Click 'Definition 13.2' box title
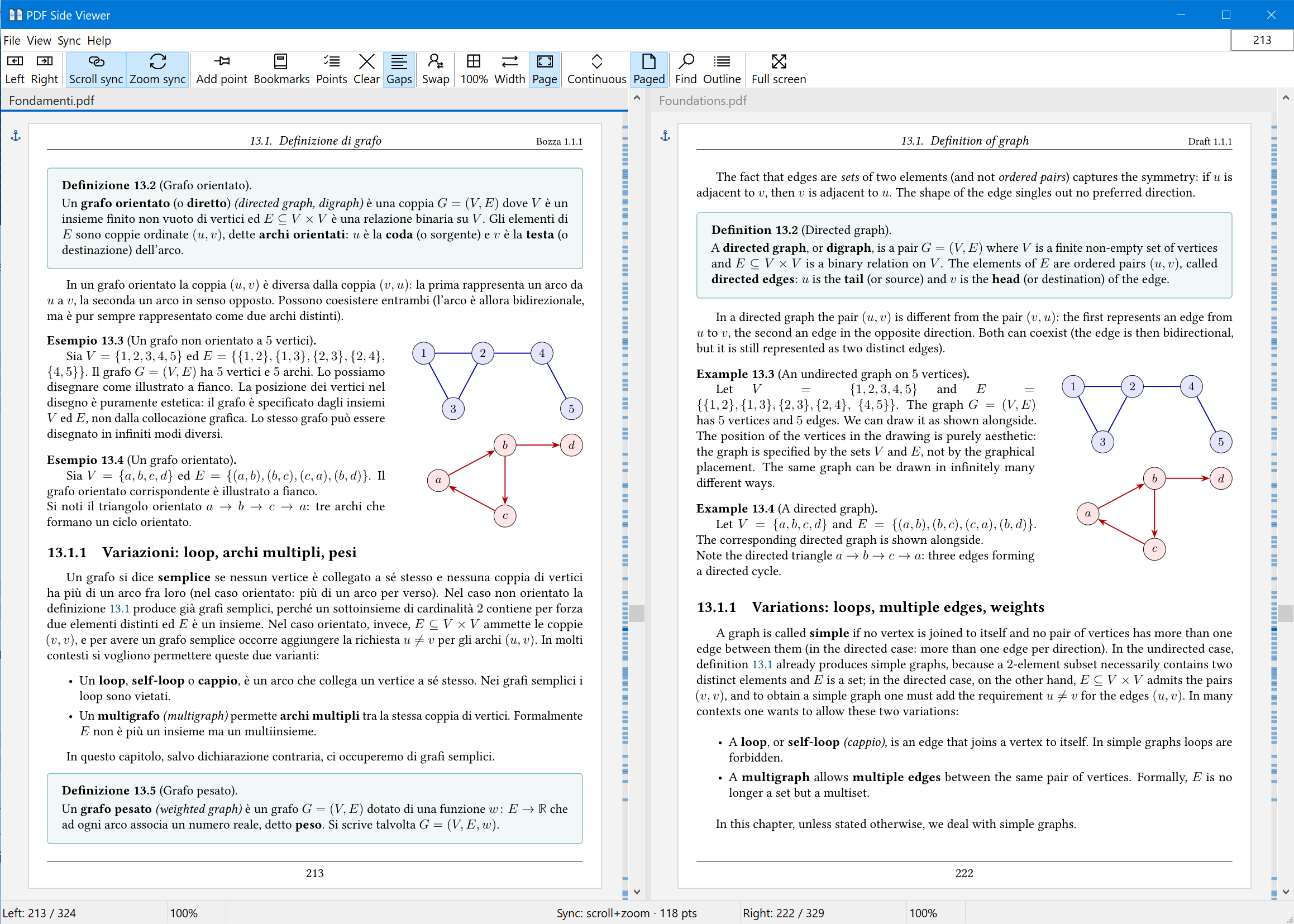The height and width of the screenshot is (924, 1294). point(754,230)
